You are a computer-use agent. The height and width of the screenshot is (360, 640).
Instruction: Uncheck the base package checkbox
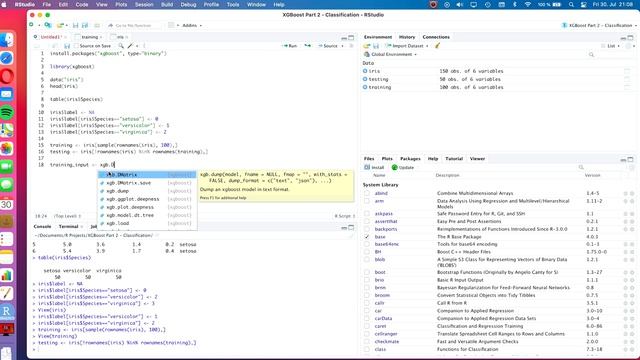[x=367, y=237]
